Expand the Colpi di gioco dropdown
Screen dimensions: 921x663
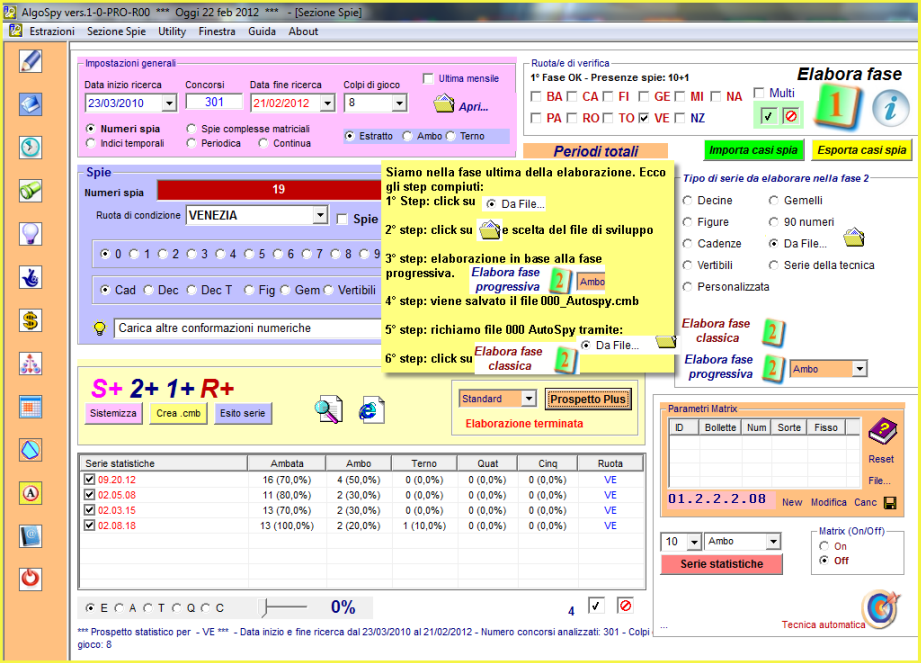coord(399,103)
